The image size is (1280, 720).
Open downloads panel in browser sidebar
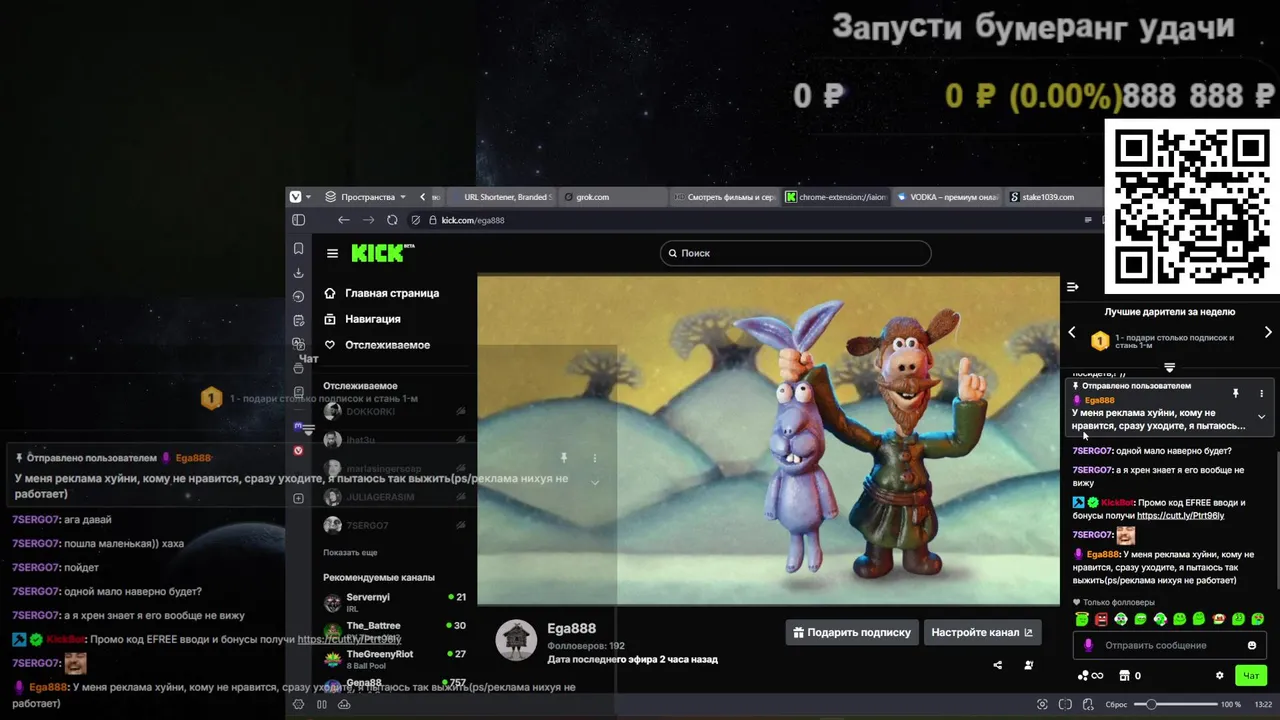click(298, 272)
